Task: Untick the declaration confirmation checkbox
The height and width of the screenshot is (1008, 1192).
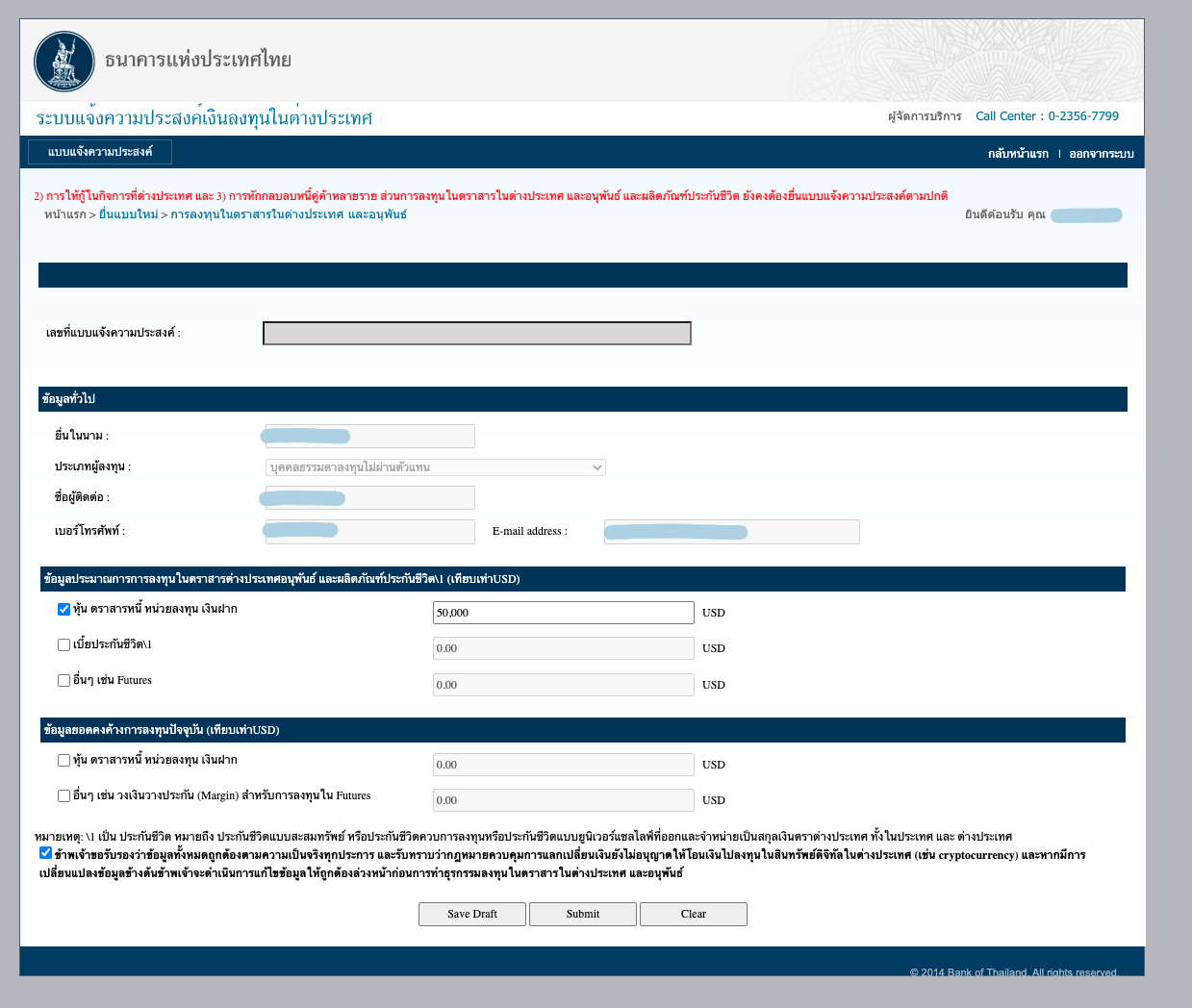Action: 45,853
